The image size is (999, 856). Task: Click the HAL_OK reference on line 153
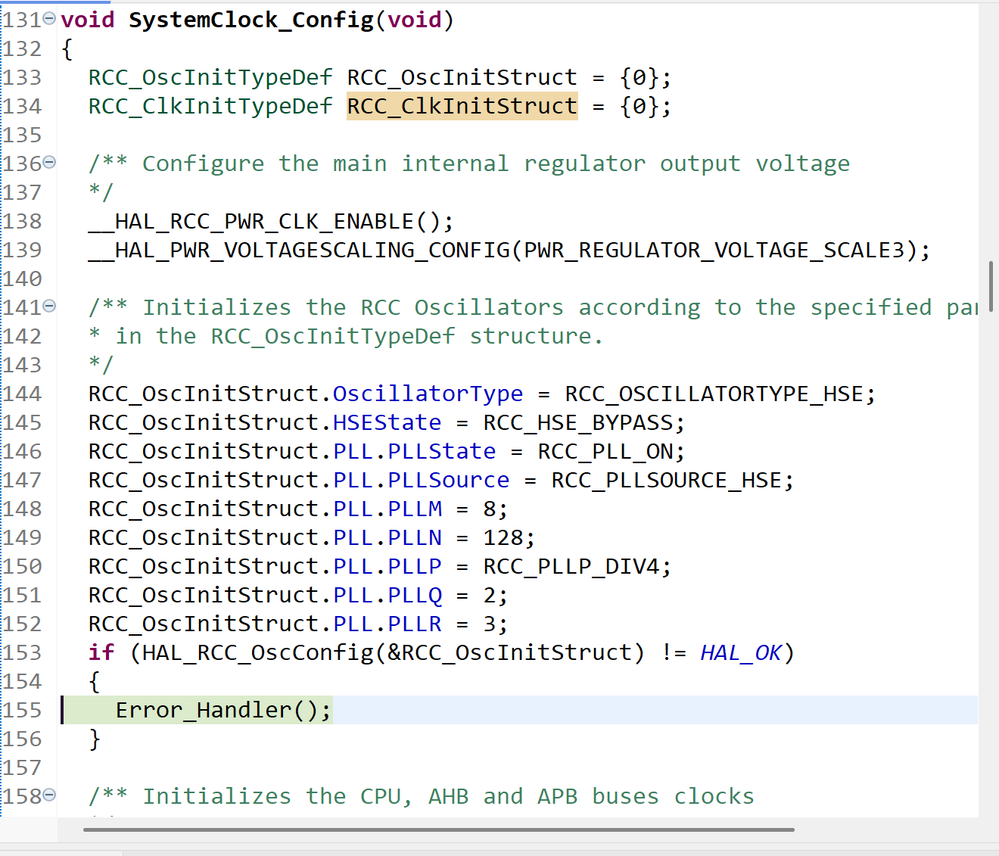740,652
